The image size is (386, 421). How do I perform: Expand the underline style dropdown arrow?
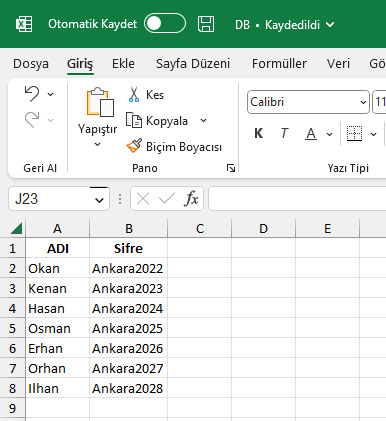[329, 134]
